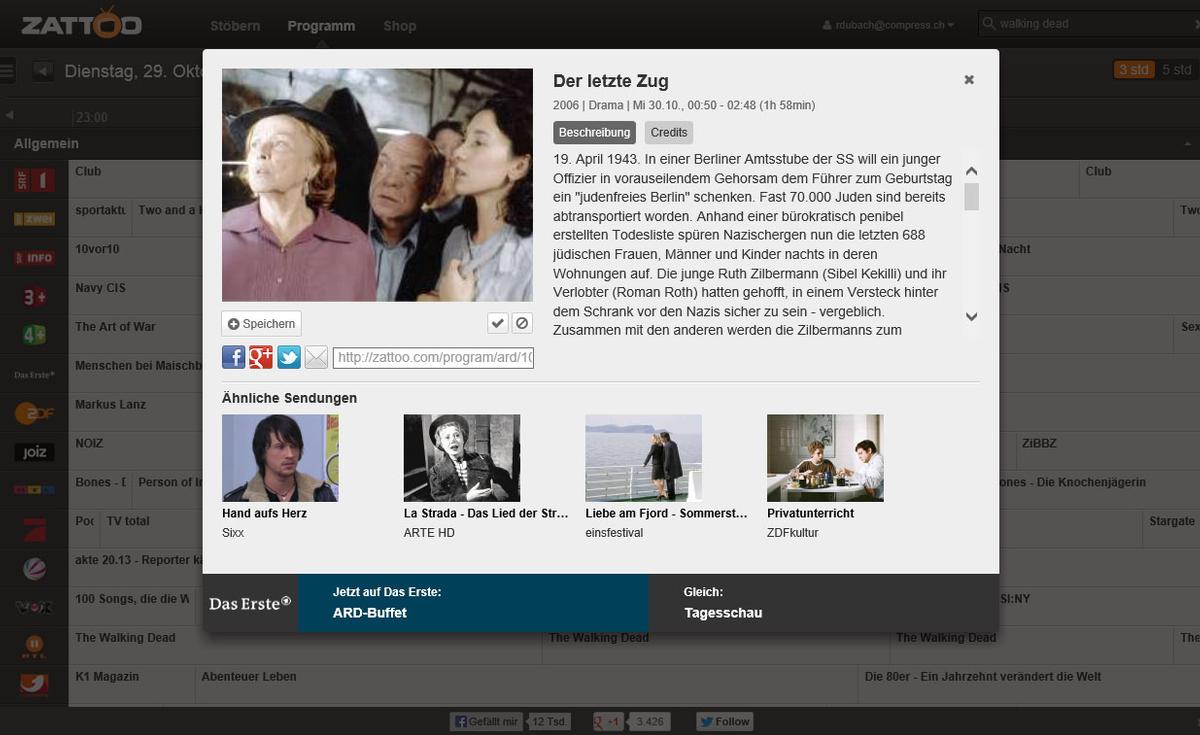Select the 4+ channel icon
This screenshot has height=735, width=1200.
pyautogui.click(x=34, y=336)
